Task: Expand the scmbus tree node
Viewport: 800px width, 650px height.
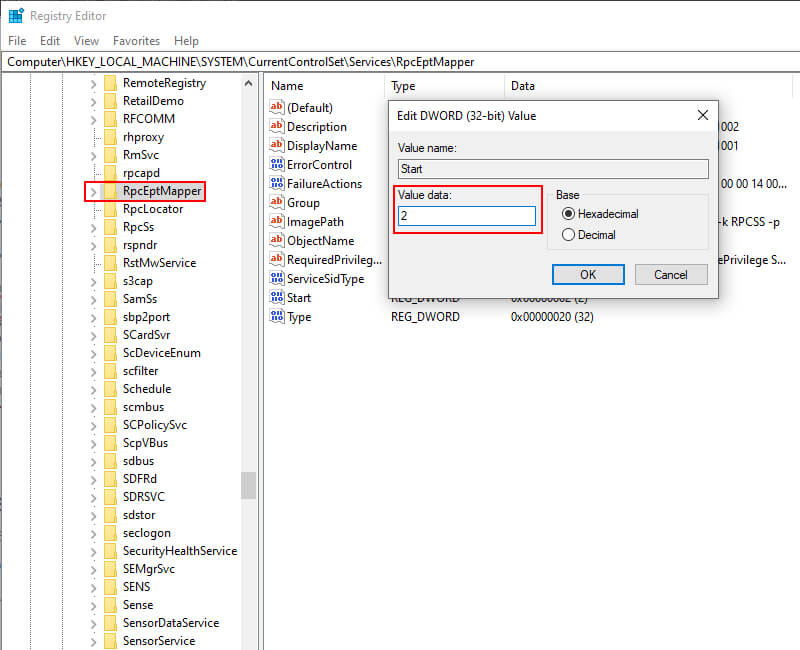Action: coord(93,408)
